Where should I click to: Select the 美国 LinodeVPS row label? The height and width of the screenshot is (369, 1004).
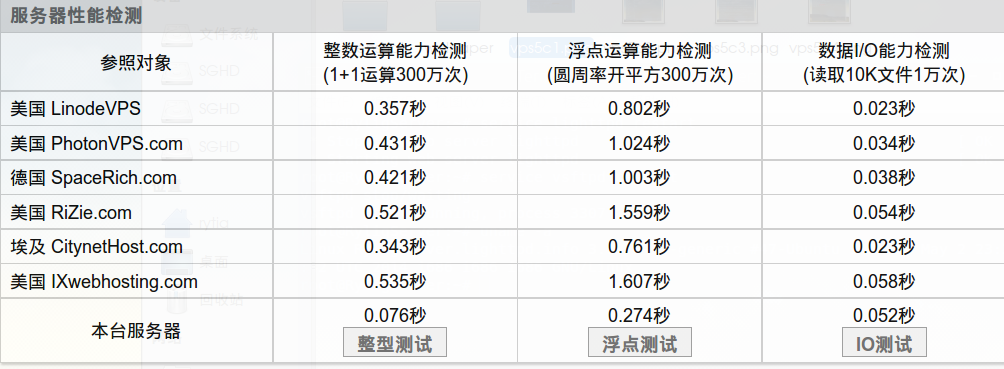pos(75,109)
